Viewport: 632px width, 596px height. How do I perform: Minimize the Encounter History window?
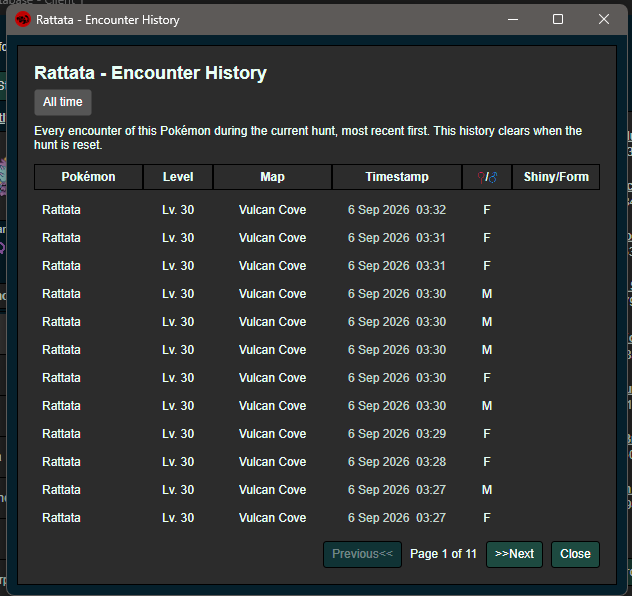point(513,19)
